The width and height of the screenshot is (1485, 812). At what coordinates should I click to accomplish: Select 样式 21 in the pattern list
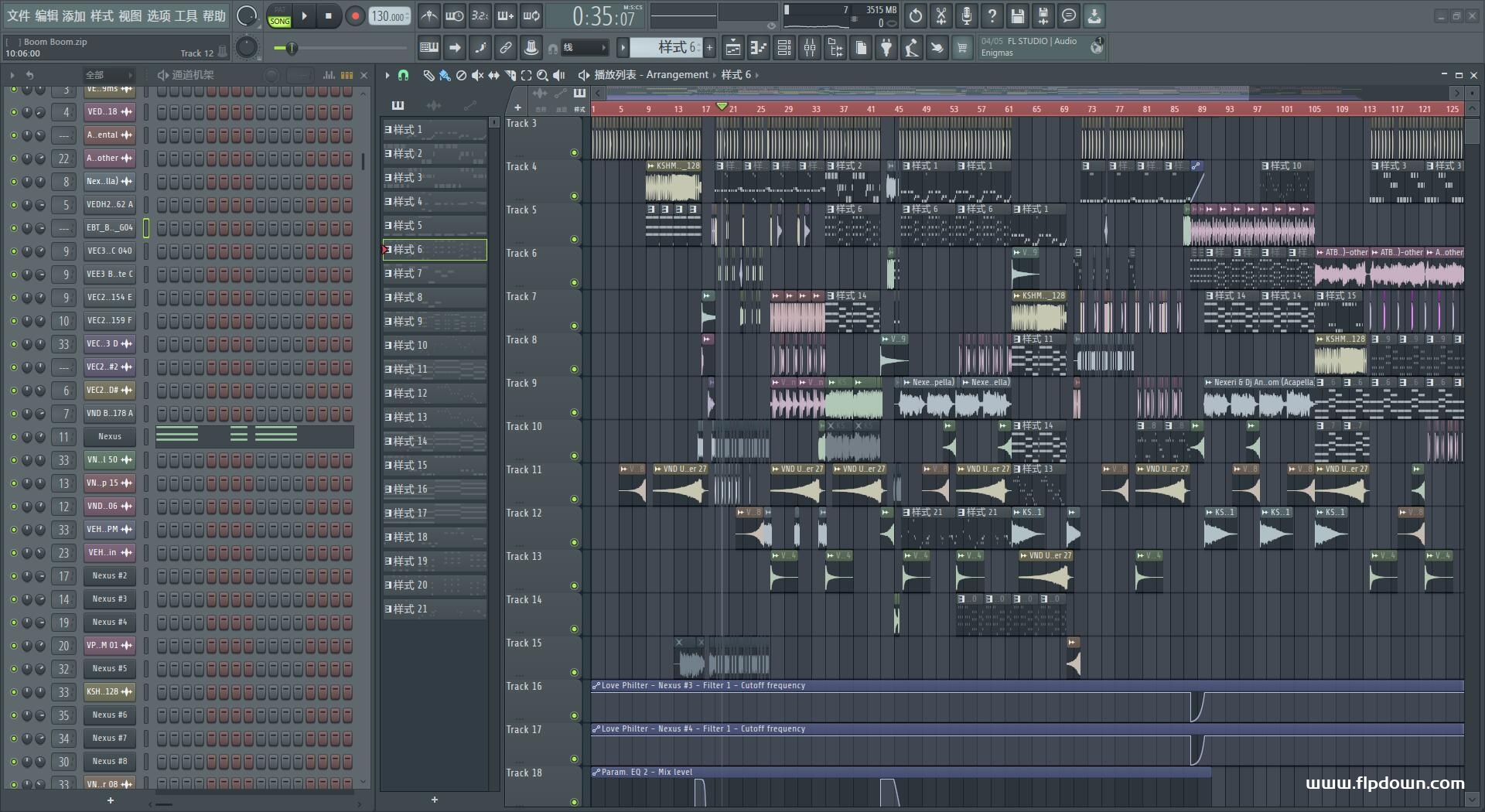(x=435, y=609)
